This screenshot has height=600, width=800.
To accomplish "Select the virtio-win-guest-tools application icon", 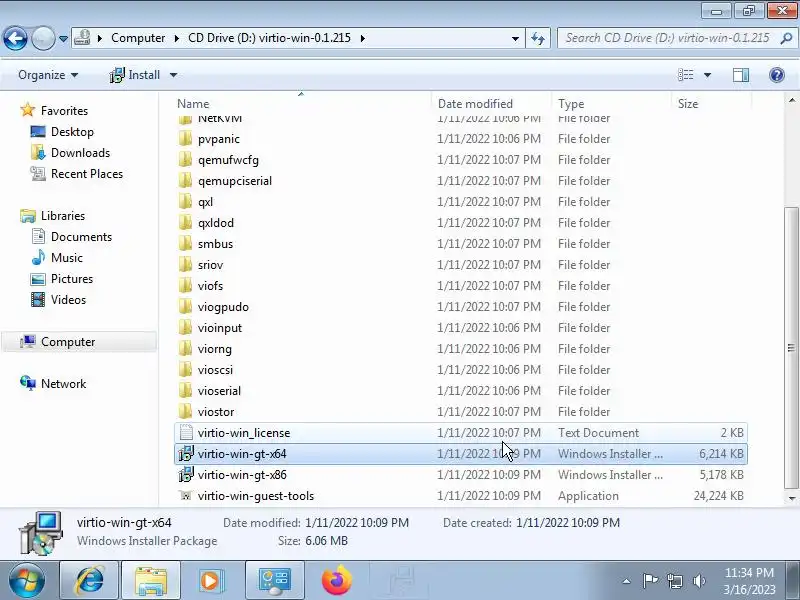I will coord(186,495).
